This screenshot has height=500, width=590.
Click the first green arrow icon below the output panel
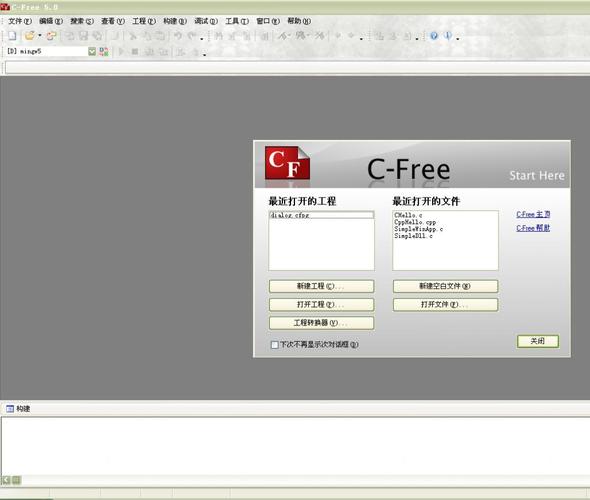pyautogui.click(x=6, y=480)
